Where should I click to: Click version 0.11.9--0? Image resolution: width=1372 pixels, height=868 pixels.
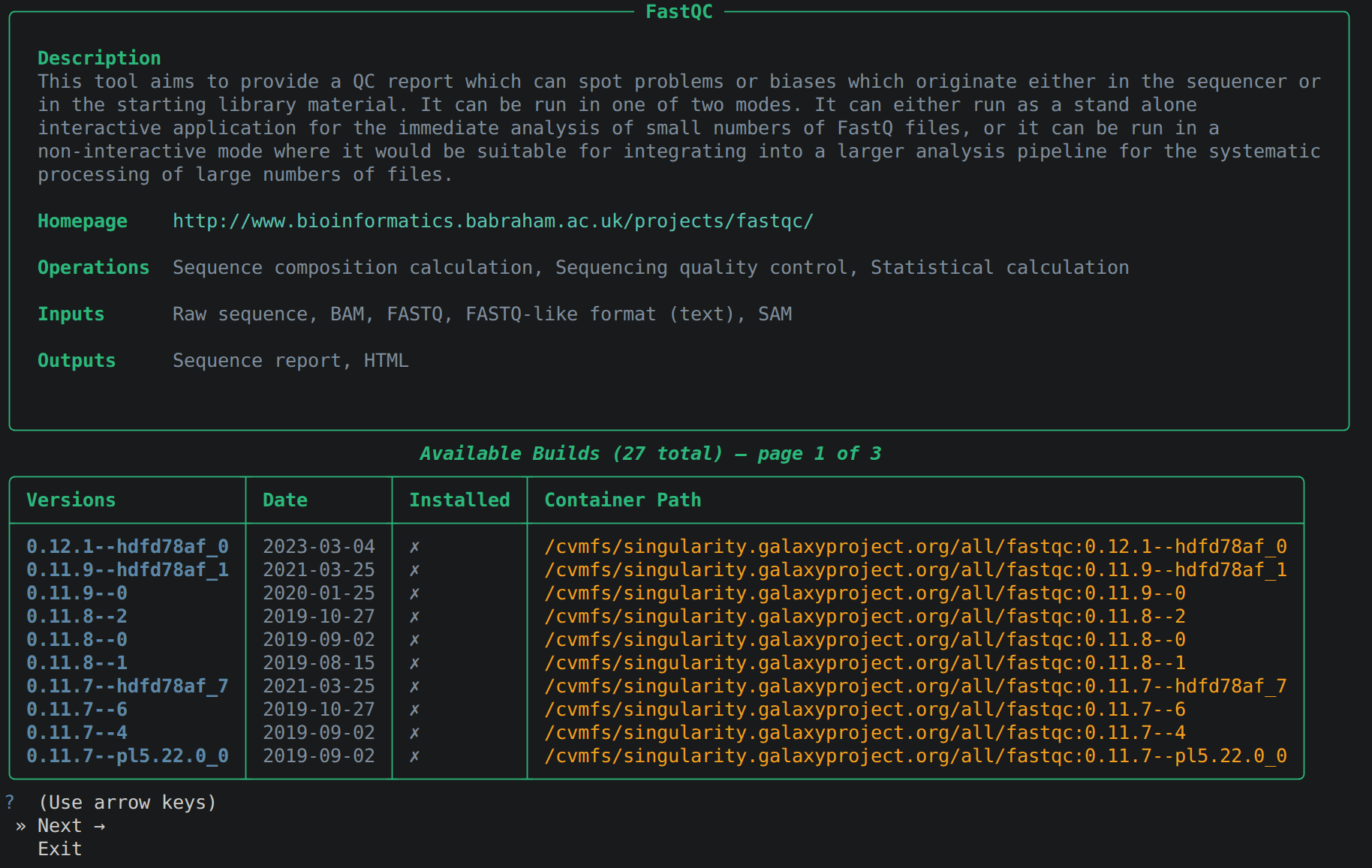(x=77, y=593)
